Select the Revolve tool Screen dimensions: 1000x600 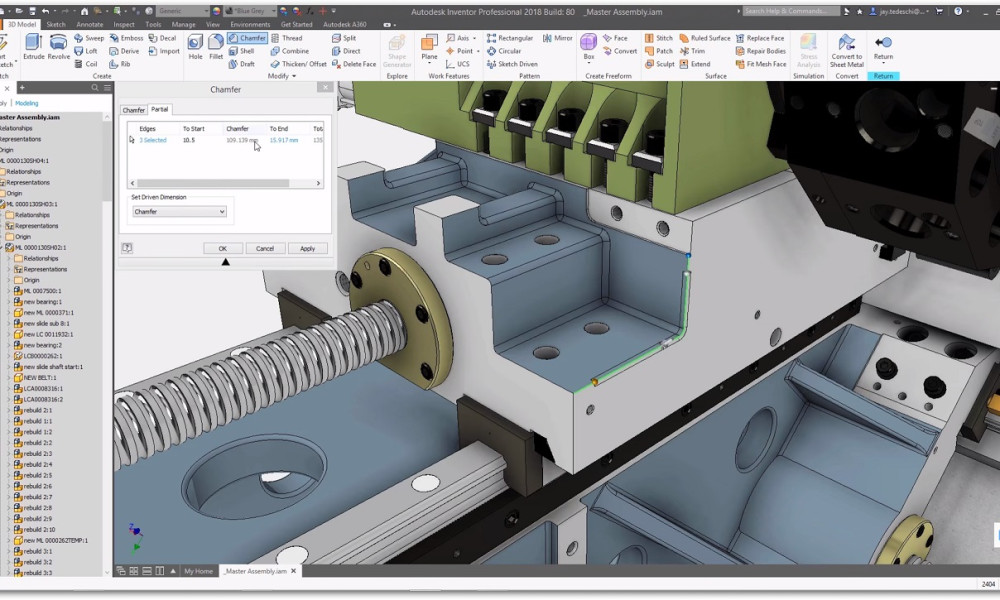58,47
